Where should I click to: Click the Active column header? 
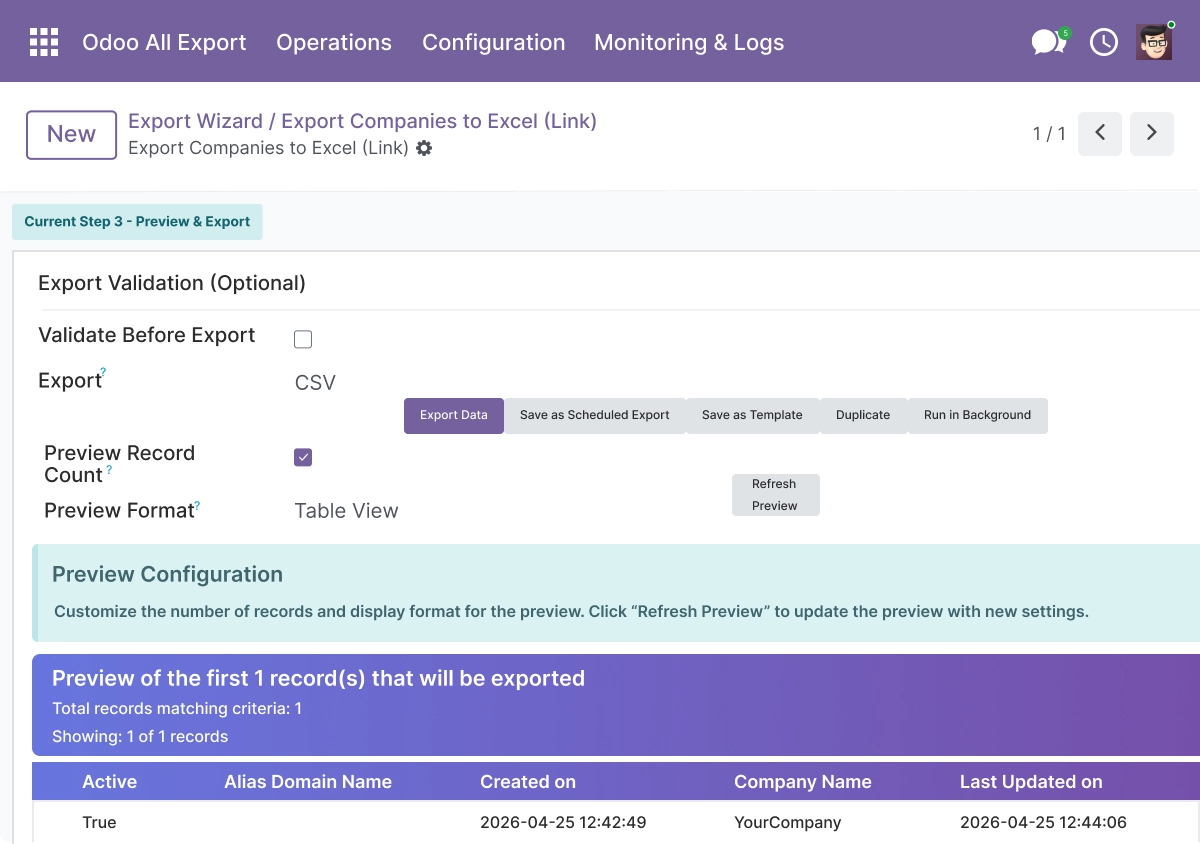pos(110,782)
